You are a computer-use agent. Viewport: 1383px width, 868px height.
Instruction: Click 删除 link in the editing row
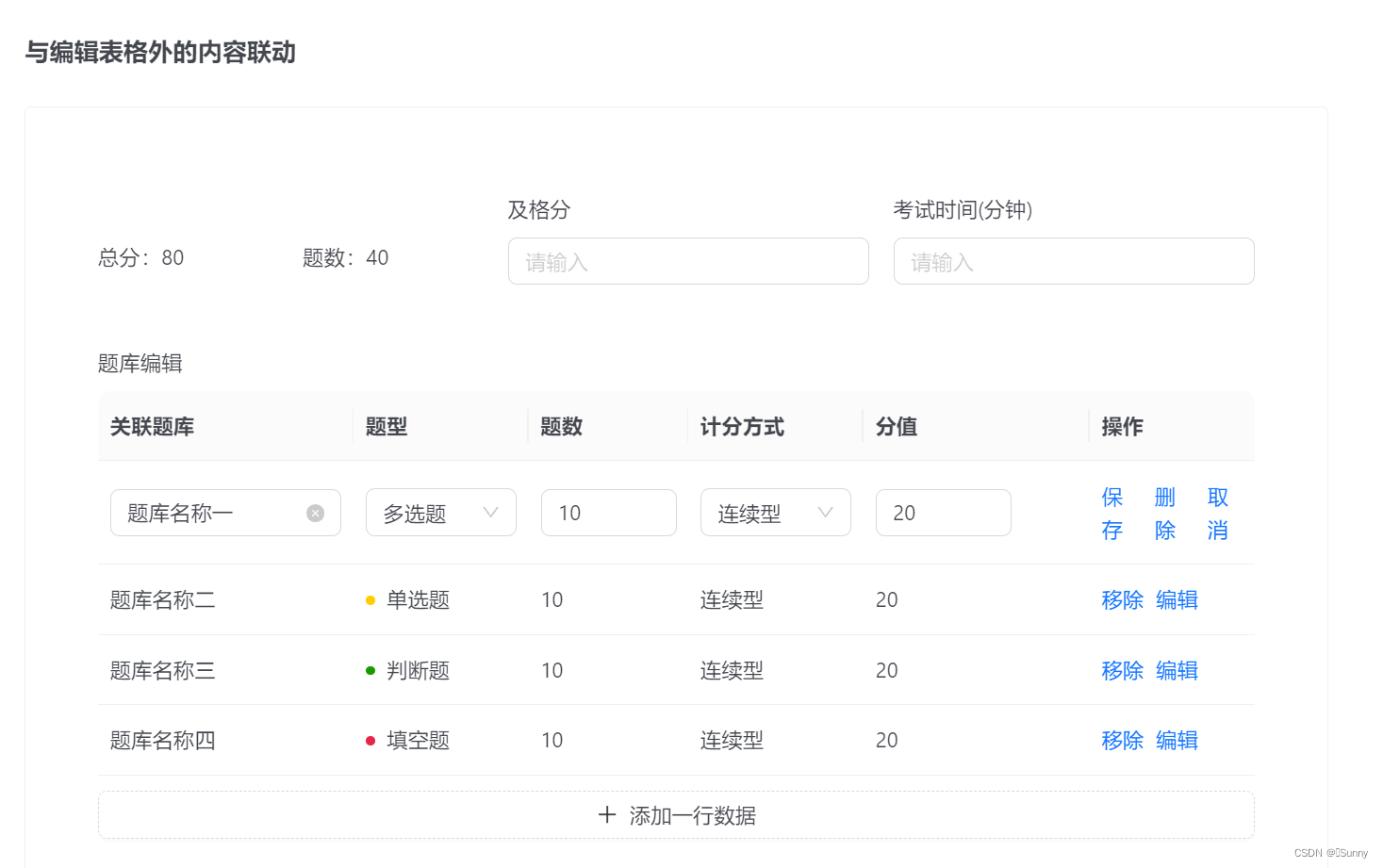[x=1165, y=514]
